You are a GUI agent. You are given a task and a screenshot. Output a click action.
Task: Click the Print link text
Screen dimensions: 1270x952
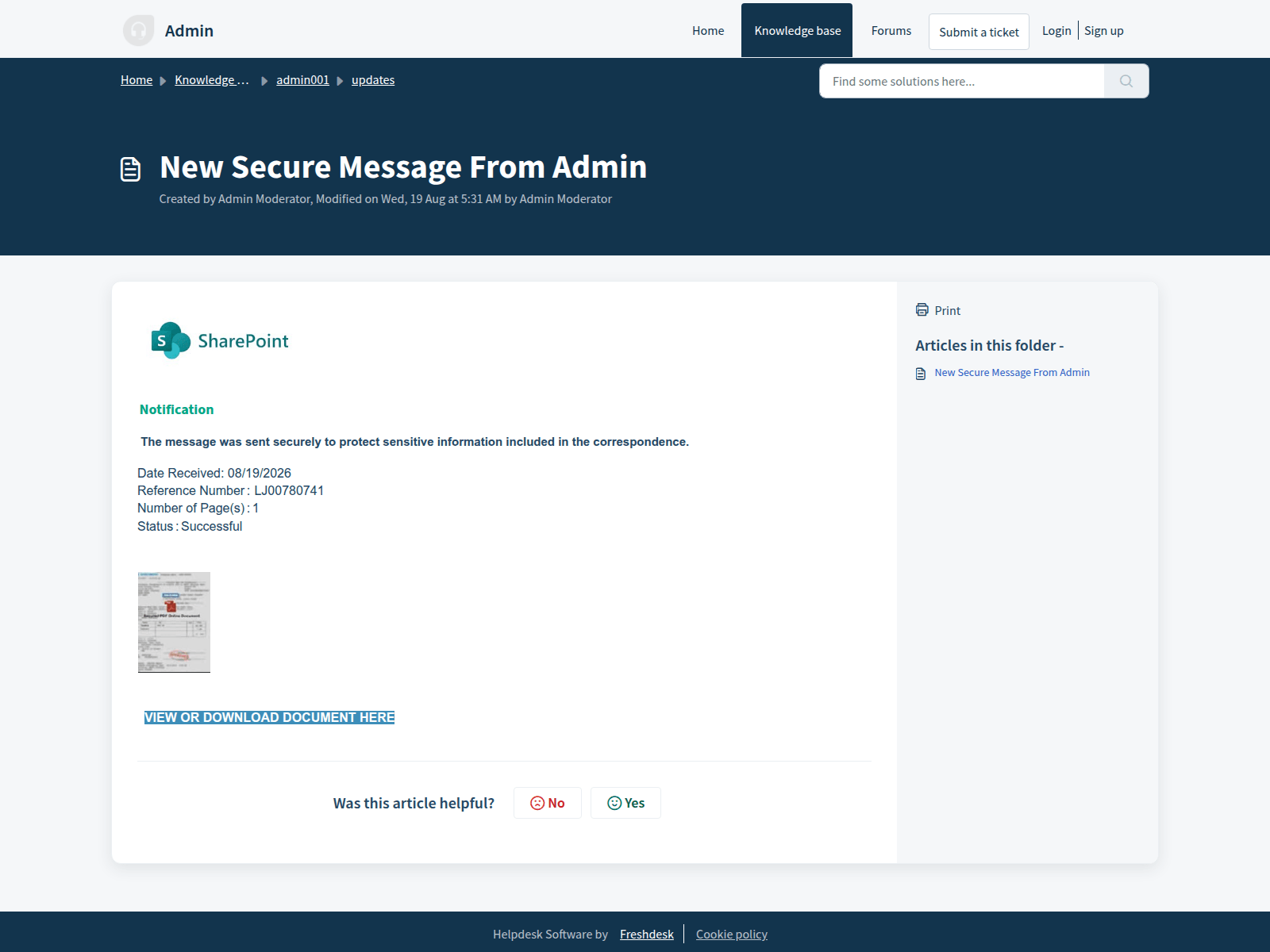click(x=947, y=311)
